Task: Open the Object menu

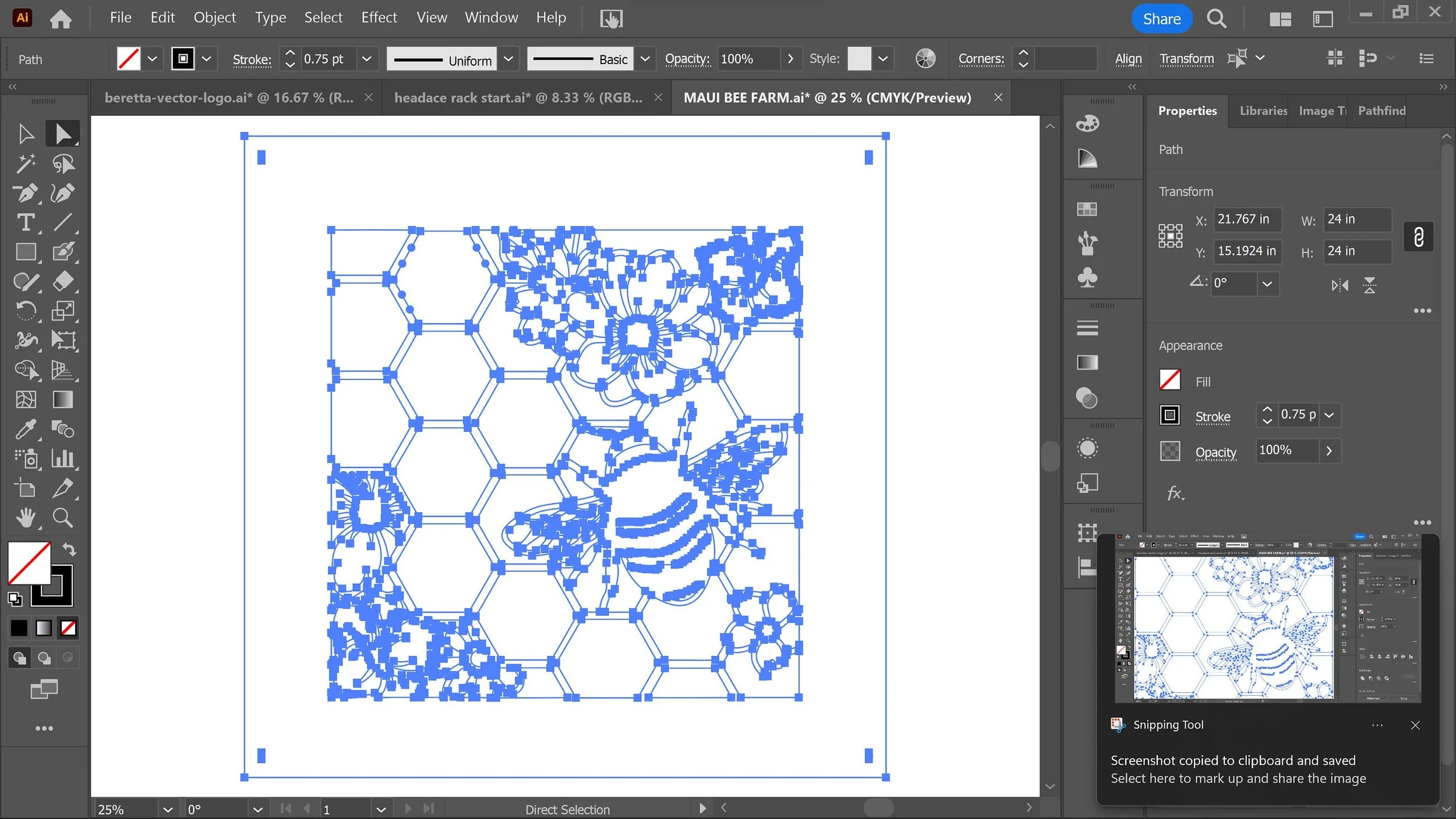Action: 214,17
